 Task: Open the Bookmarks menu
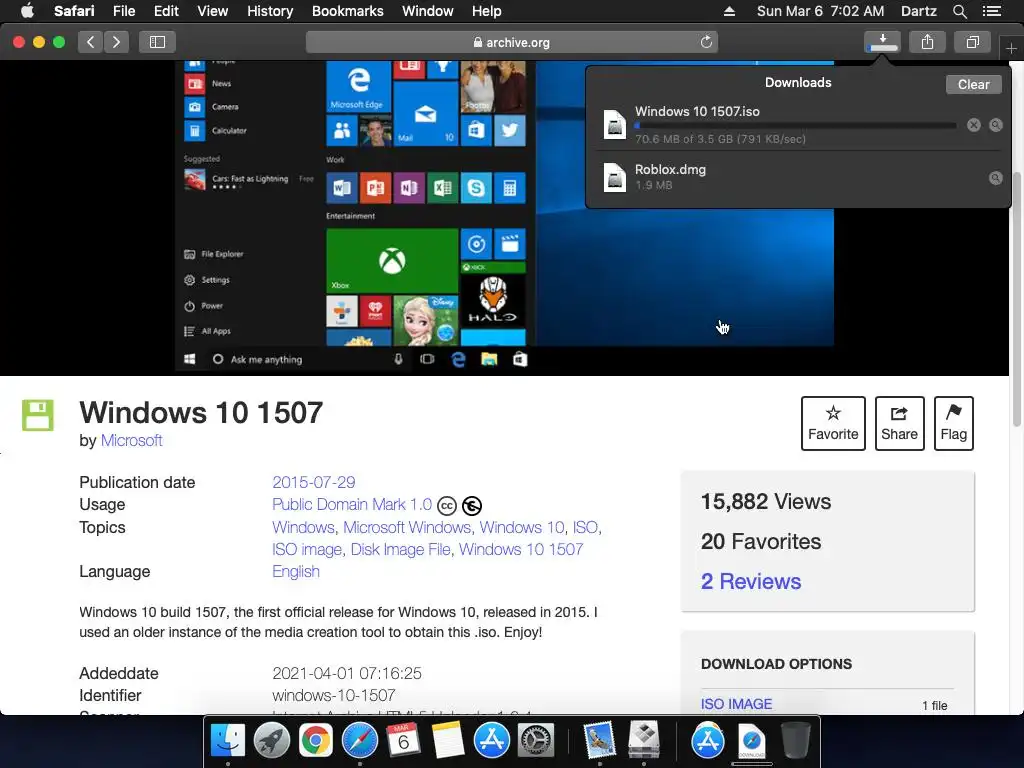coord(347,11)
